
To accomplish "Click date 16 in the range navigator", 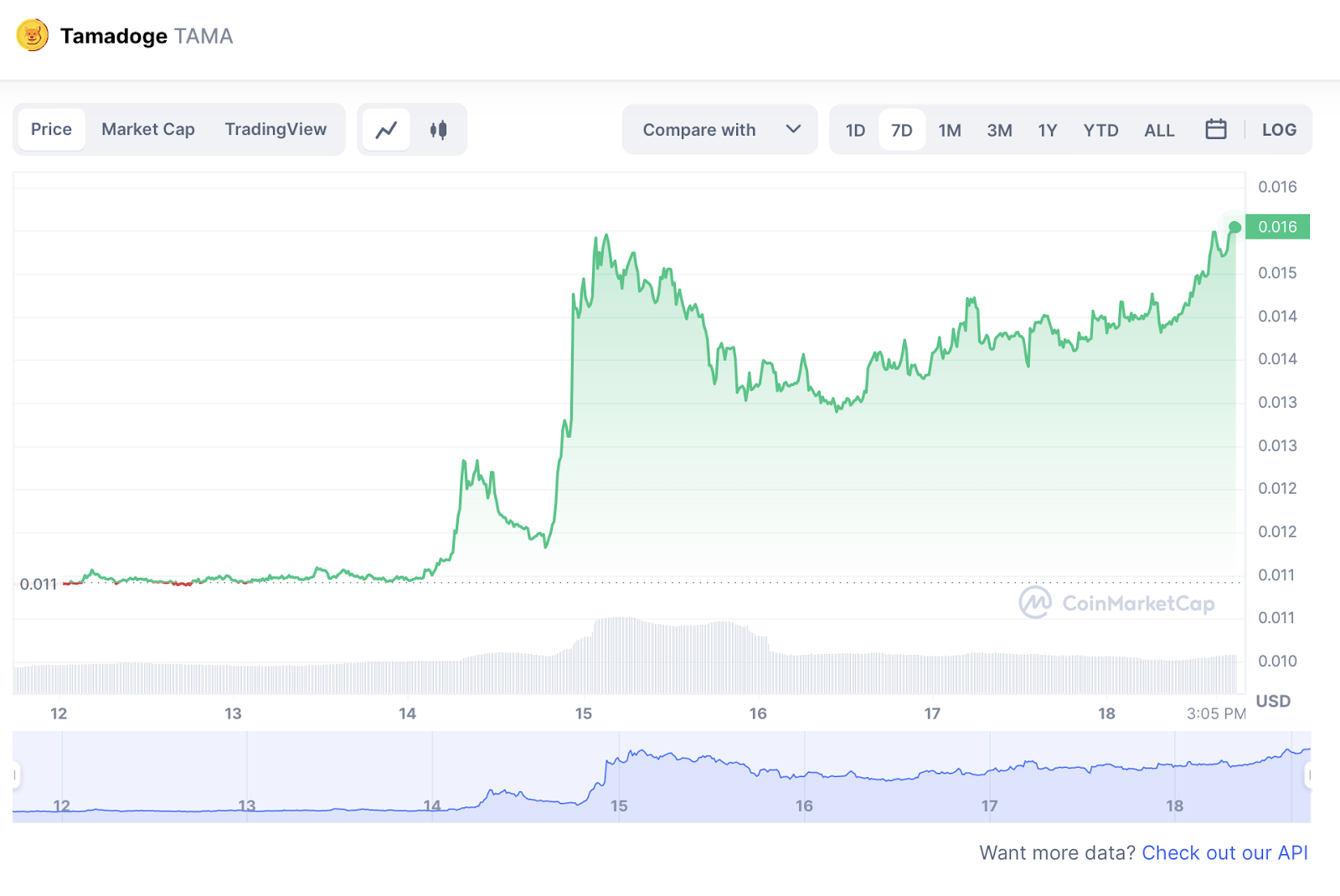I will point(804,806).
